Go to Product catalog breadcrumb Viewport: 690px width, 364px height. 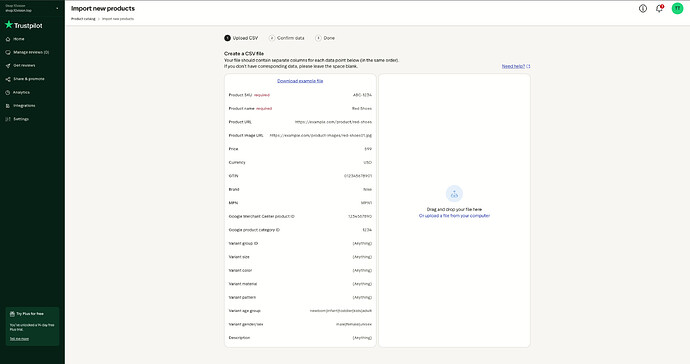(83, 19)
